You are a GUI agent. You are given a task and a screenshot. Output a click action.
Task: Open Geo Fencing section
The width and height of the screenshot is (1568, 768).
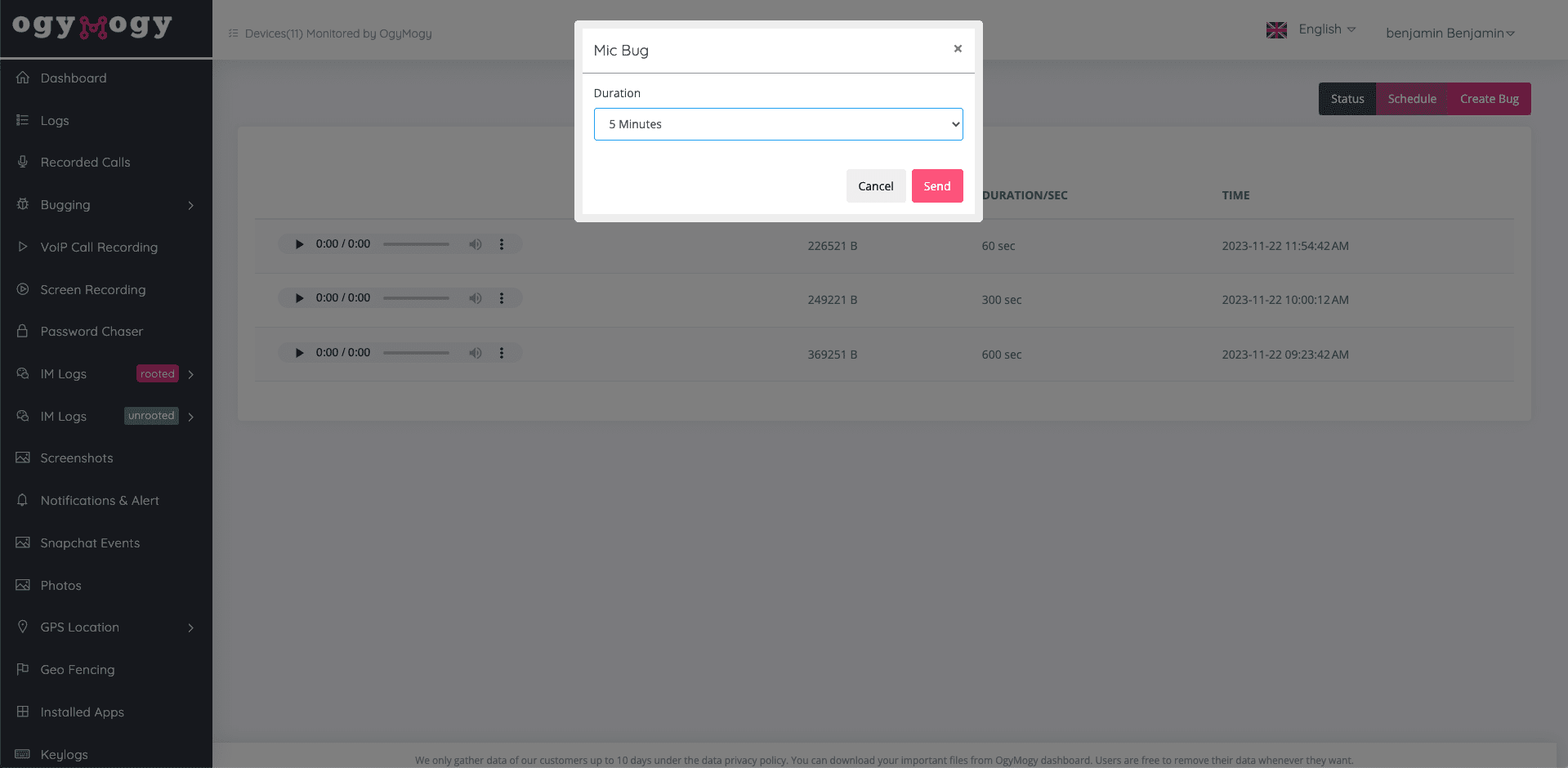pyautogui.click(x=78, y=669)
